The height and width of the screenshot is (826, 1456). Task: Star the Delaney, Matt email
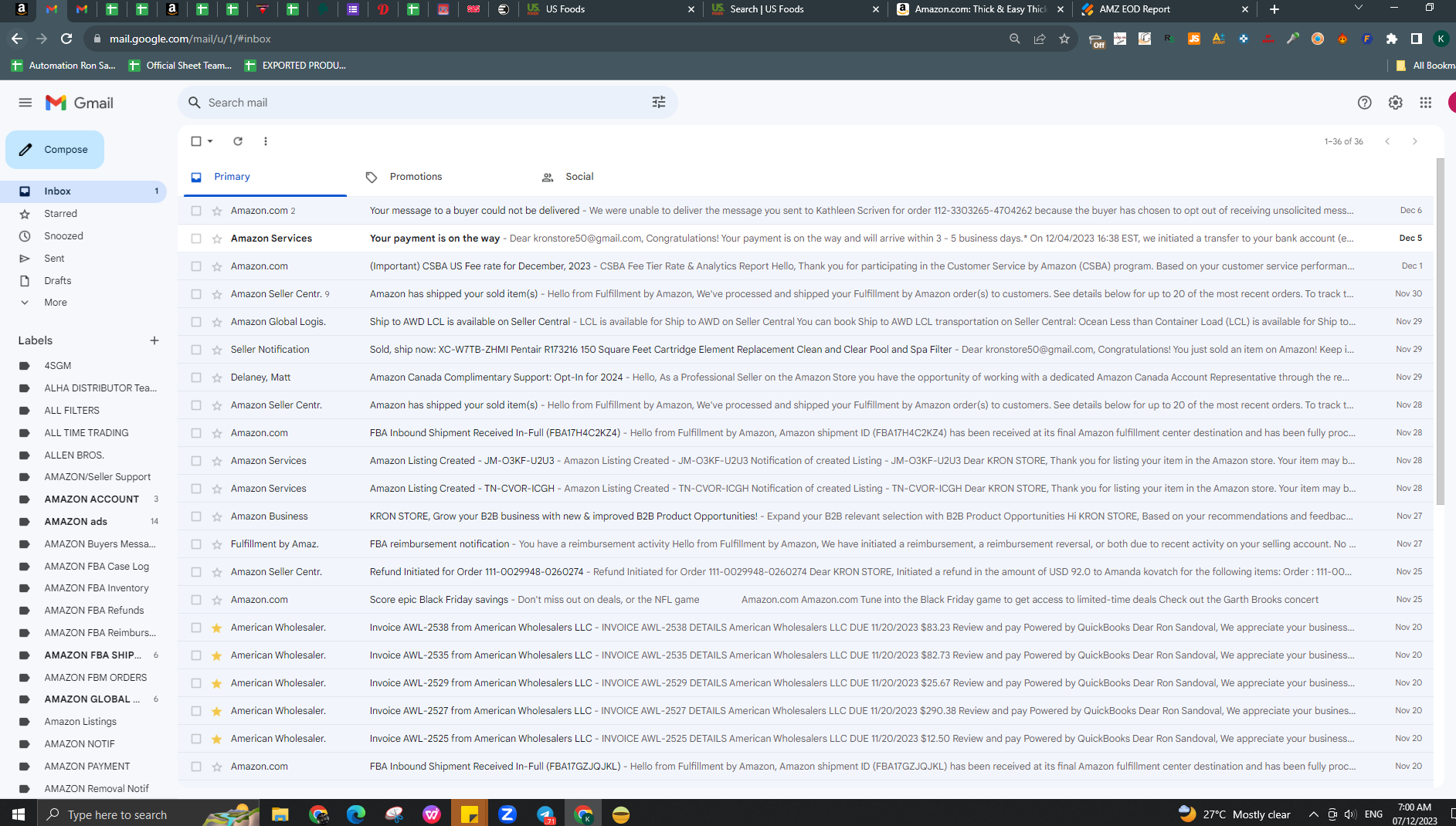217,377
